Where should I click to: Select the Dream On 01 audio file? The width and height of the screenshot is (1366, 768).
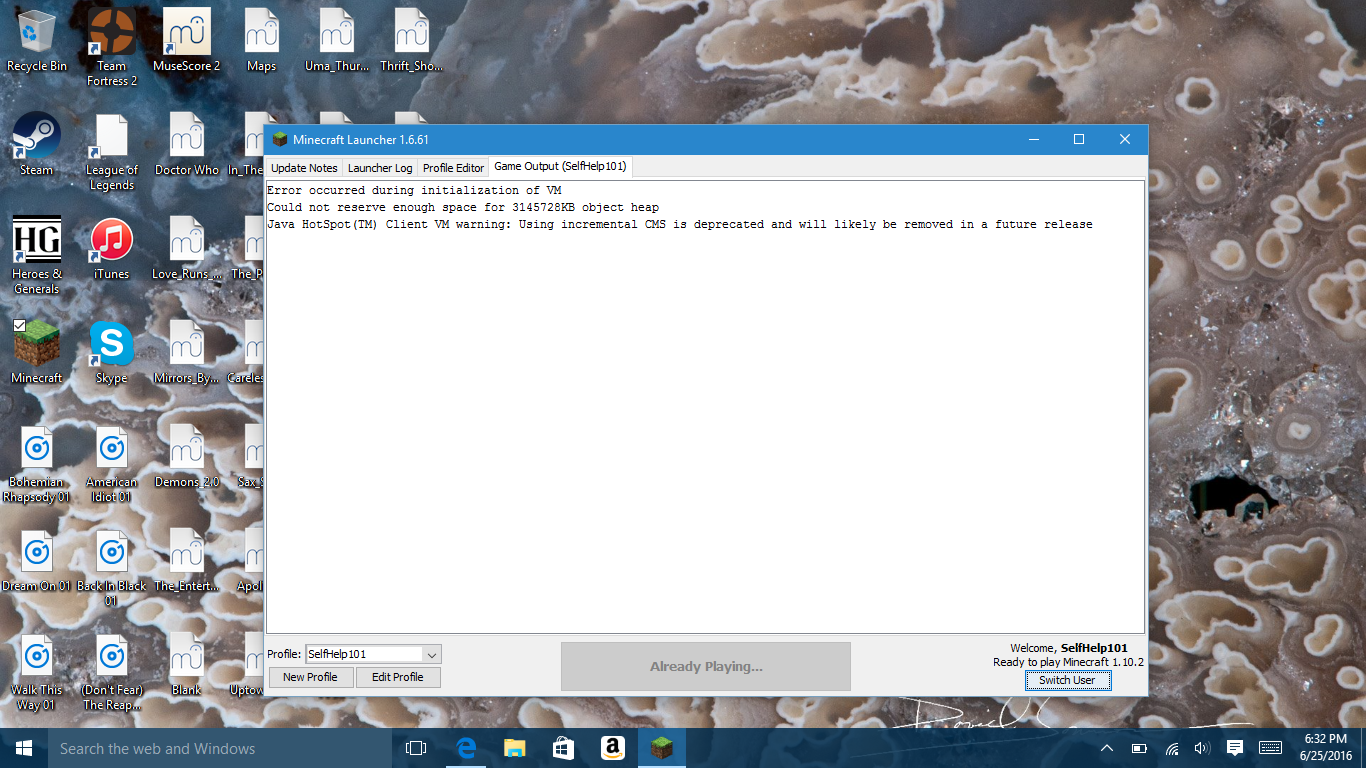point(37,561)
